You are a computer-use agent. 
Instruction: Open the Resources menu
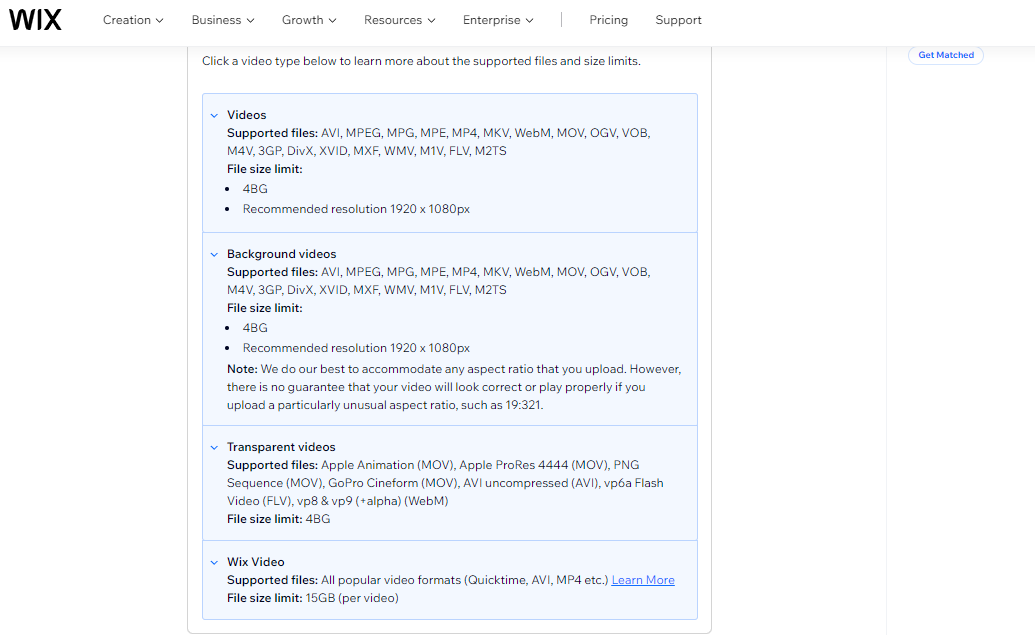(x=399, y=20)
